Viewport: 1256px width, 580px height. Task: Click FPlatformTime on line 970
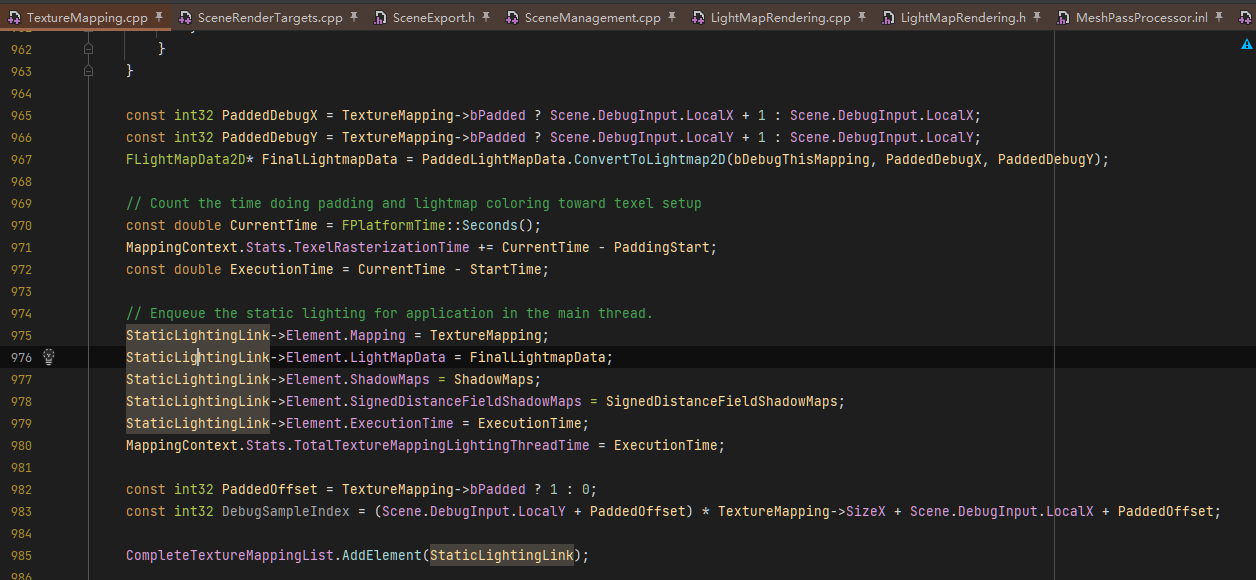(x=394, y=225)
